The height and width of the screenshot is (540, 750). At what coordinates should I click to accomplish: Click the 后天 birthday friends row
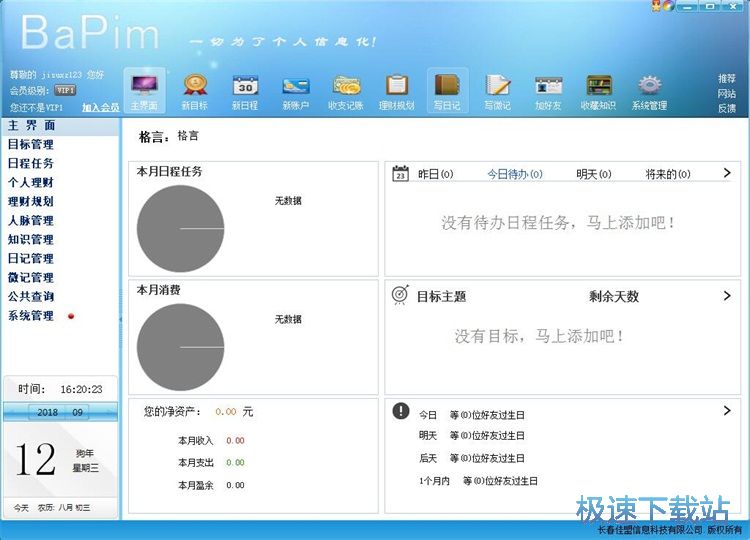coord(472,458)
